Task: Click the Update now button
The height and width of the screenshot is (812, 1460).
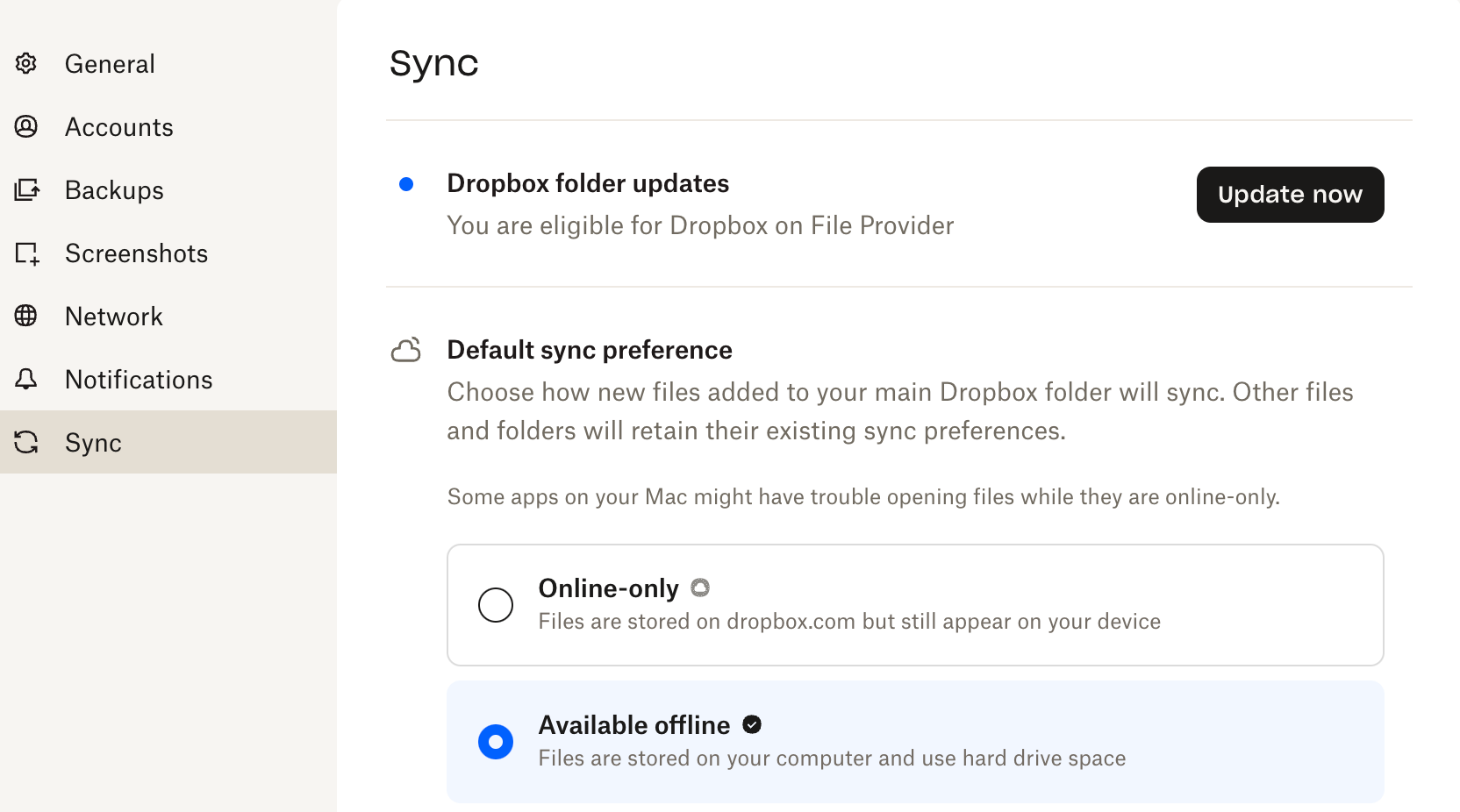Action: click(1291, 195)
